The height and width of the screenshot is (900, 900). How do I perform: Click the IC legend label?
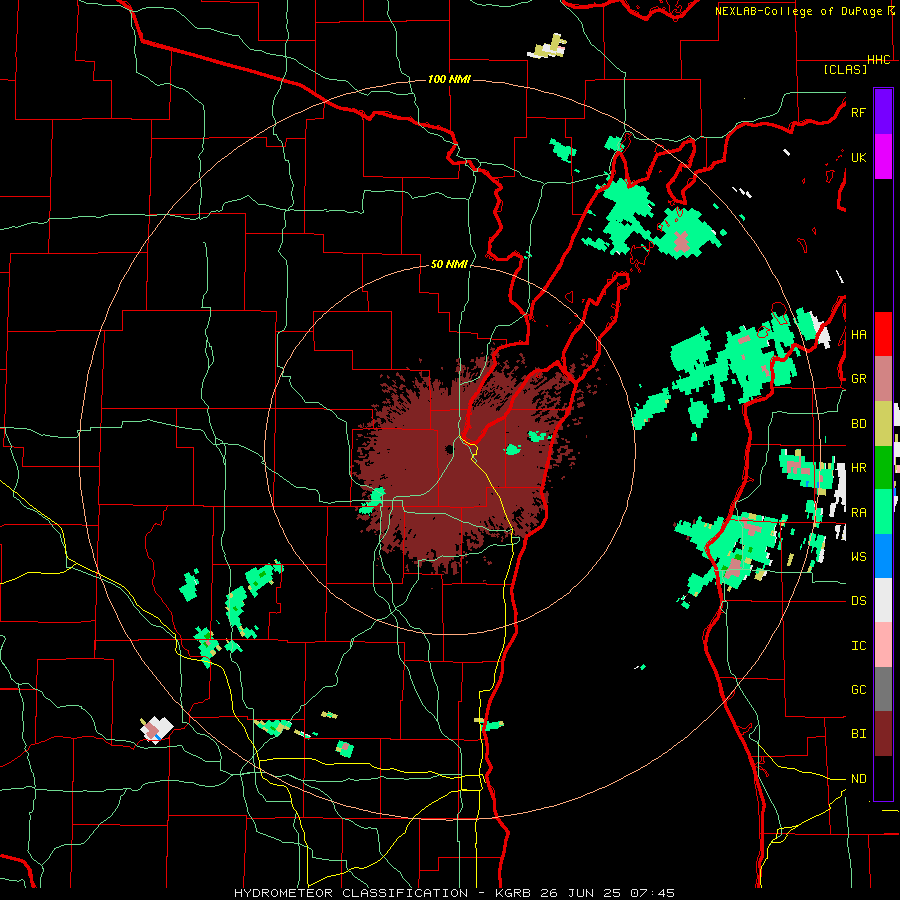858,645
